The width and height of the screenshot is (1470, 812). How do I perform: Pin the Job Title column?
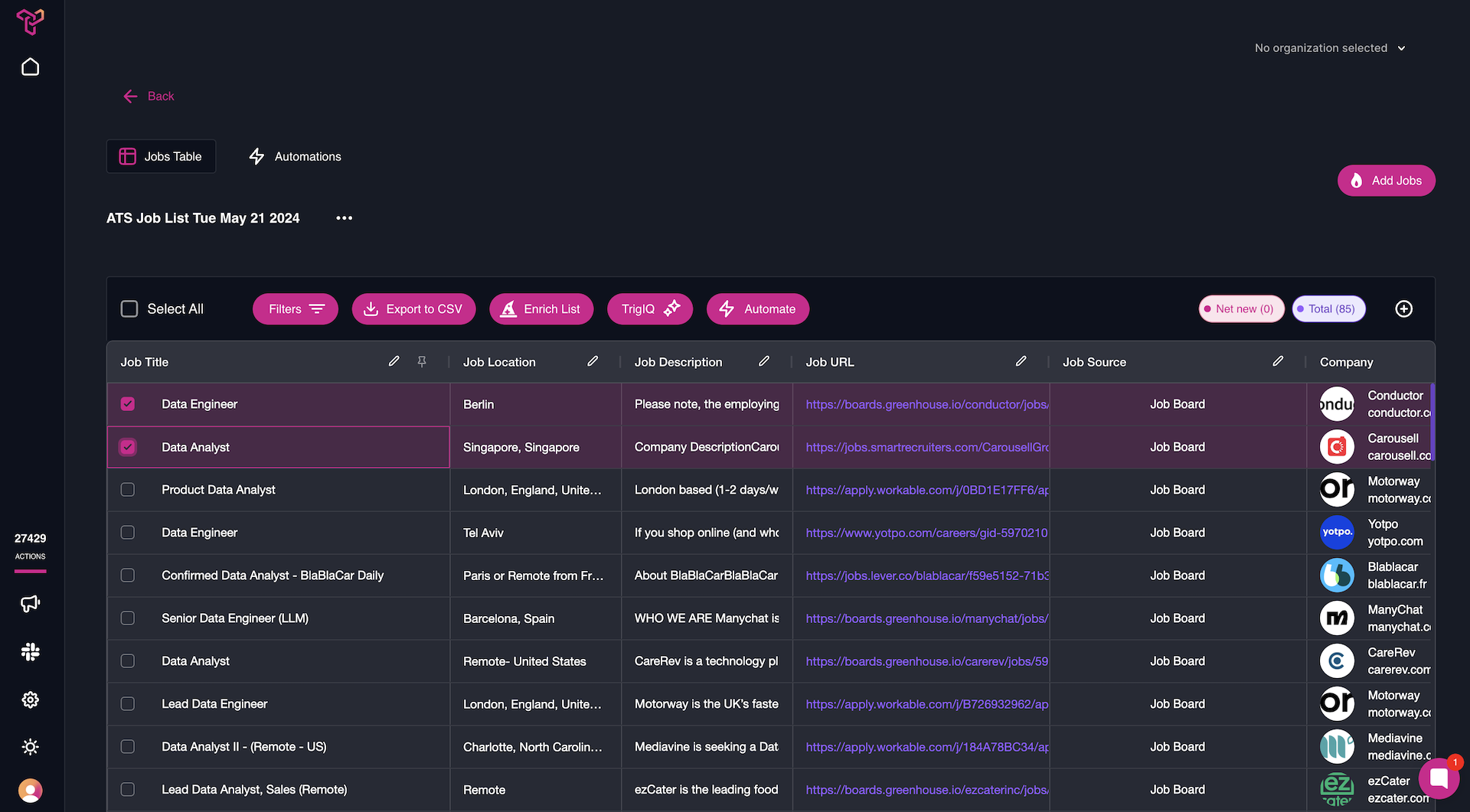[x=422, y=361]
